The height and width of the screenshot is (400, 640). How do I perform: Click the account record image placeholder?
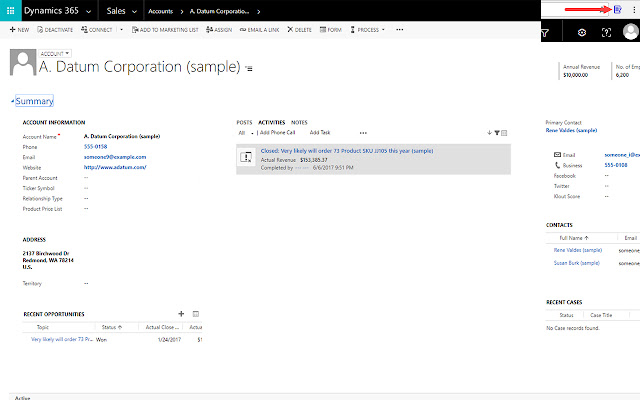[23, 62]
